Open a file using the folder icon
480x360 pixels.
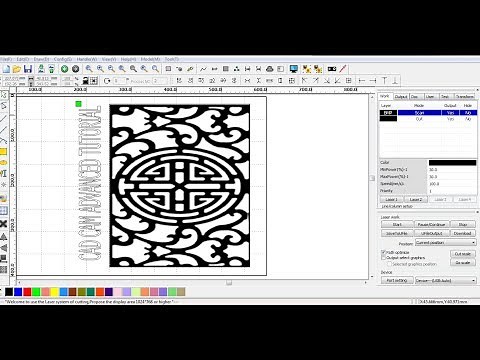[17, 69]
